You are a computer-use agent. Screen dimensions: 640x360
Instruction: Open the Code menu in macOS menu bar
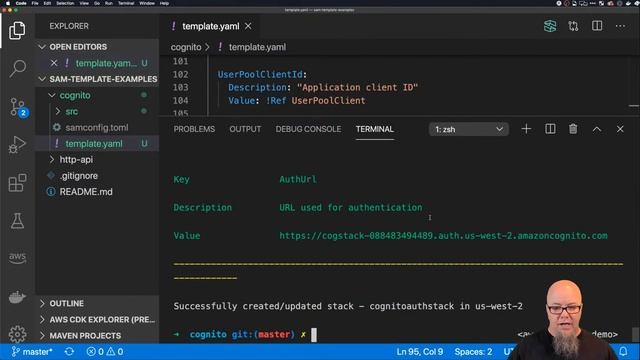pos(21,3)
